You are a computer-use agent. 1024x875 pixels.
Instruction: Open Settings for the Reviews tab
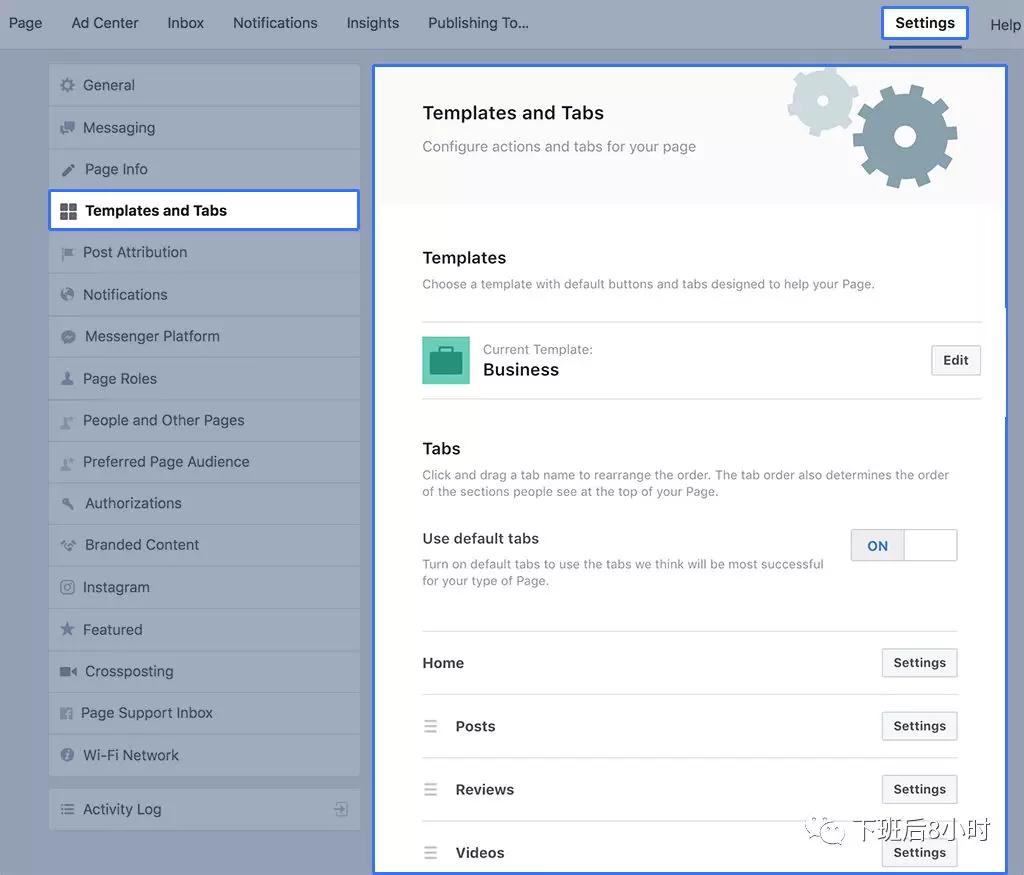[919, 790]
